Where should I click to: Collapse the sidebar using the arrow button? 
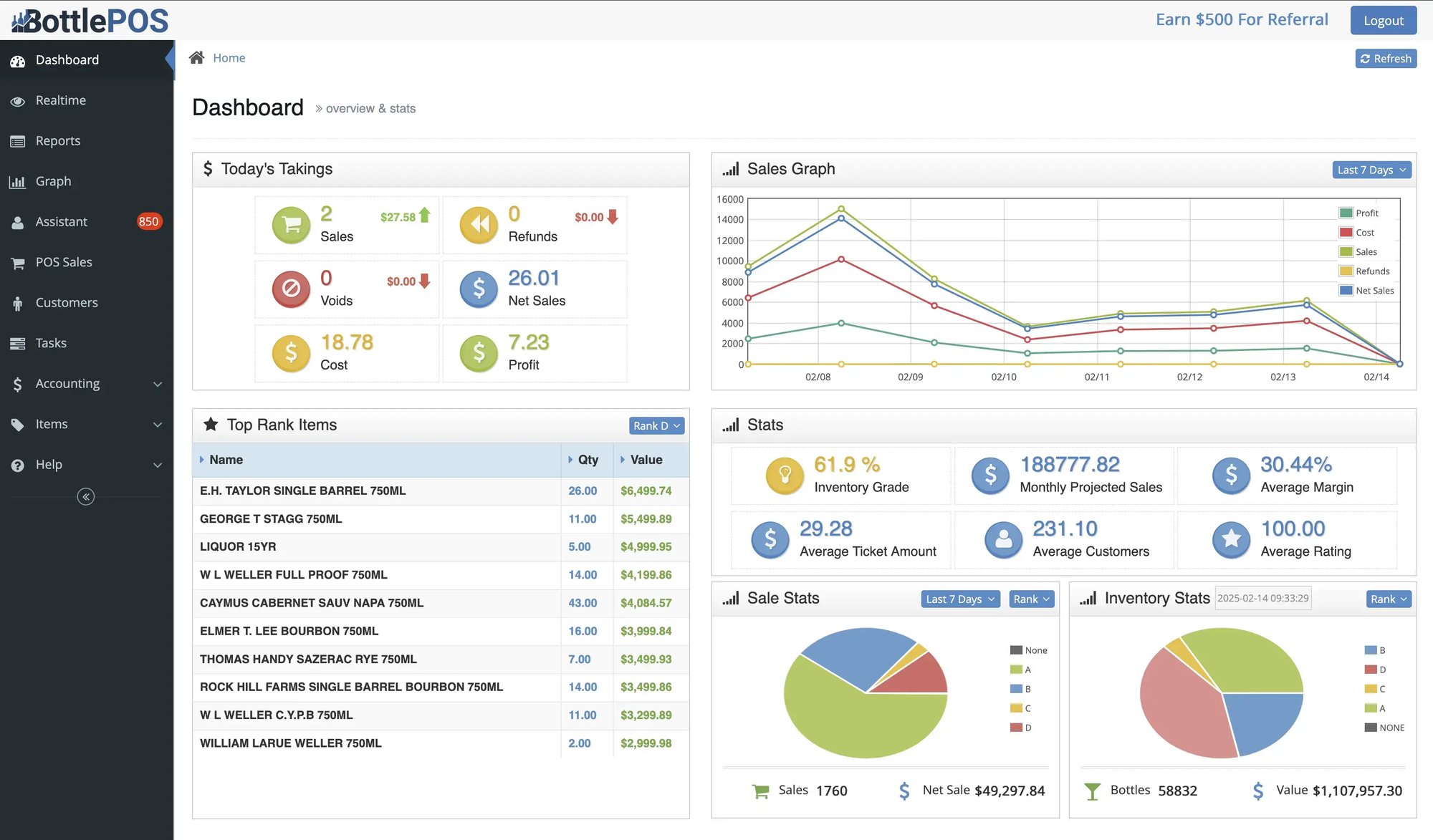[x=86, y=496]
